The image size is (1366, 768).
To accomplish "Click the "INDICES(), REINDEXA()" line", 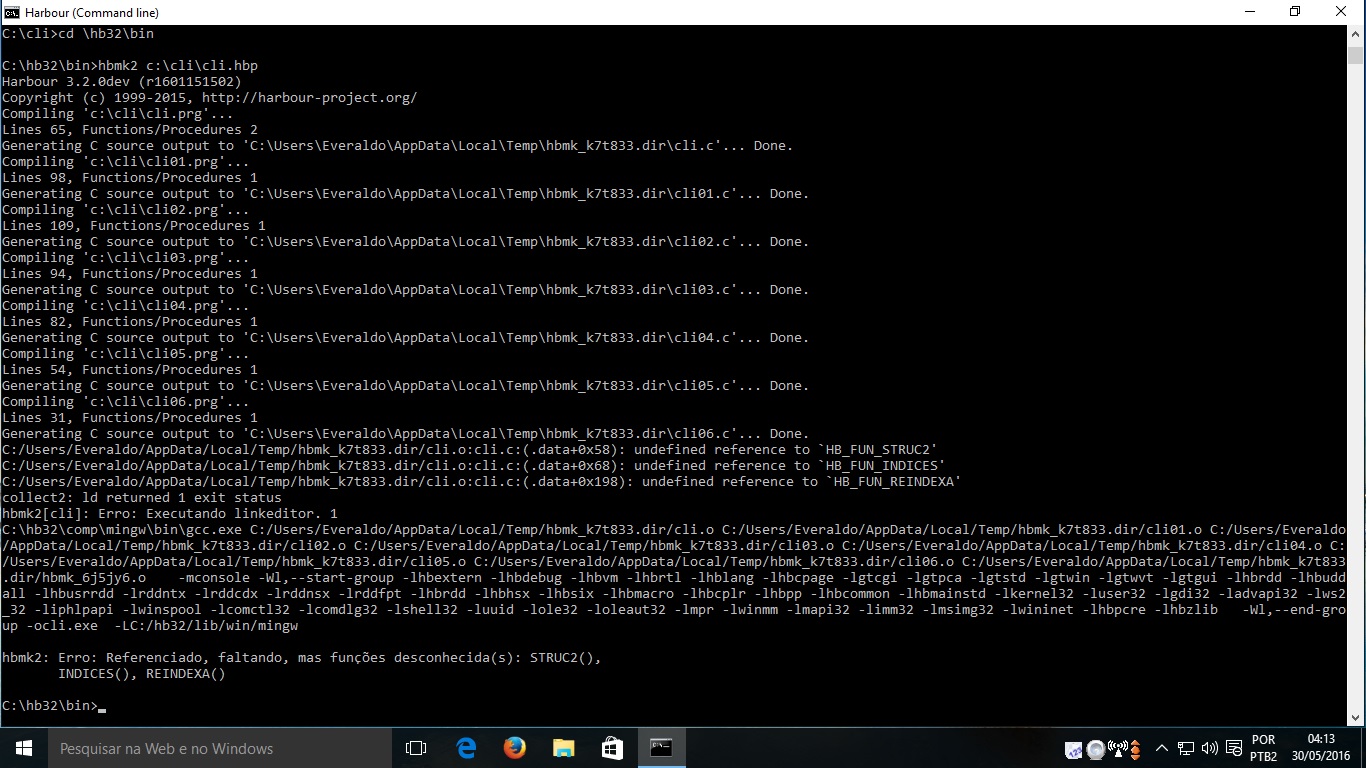I will tap(142, 674).
